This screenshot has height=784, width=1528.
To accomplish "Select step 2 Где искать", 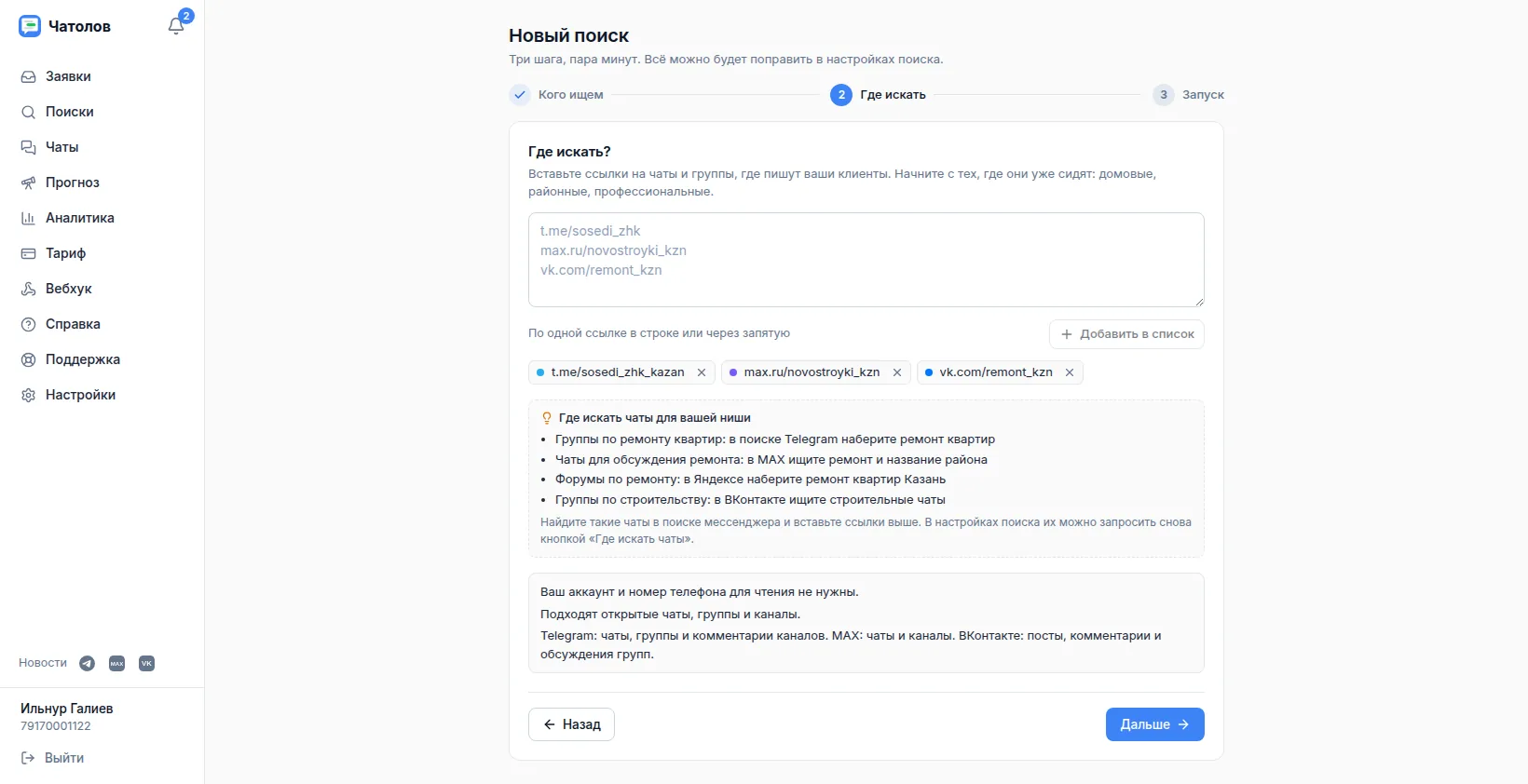I will [879, 95].
